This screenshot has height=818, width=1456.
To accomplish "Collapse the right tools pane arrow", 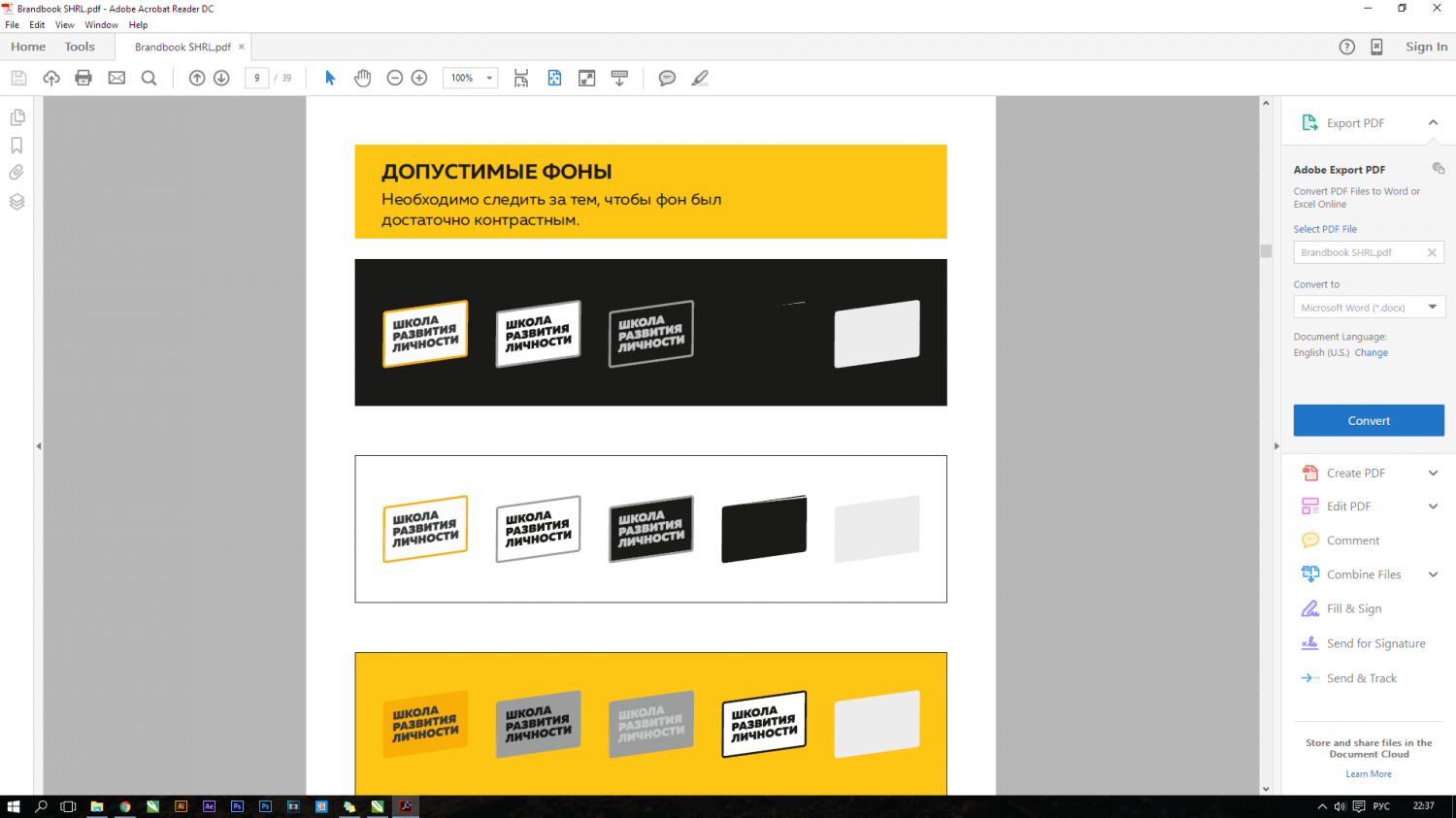I will (1276, 446).
